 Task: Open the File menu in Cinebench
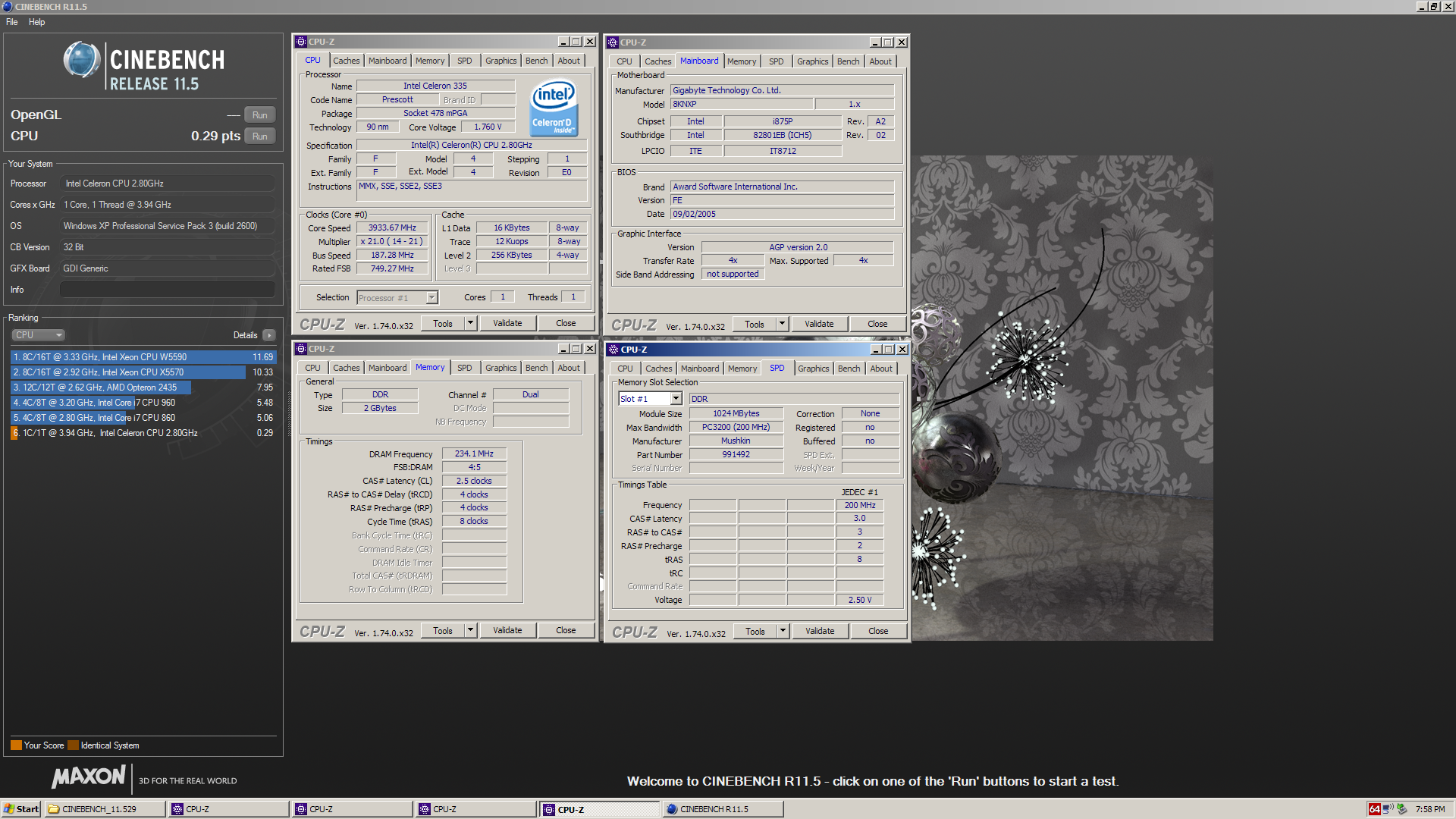tap(12, 22)
